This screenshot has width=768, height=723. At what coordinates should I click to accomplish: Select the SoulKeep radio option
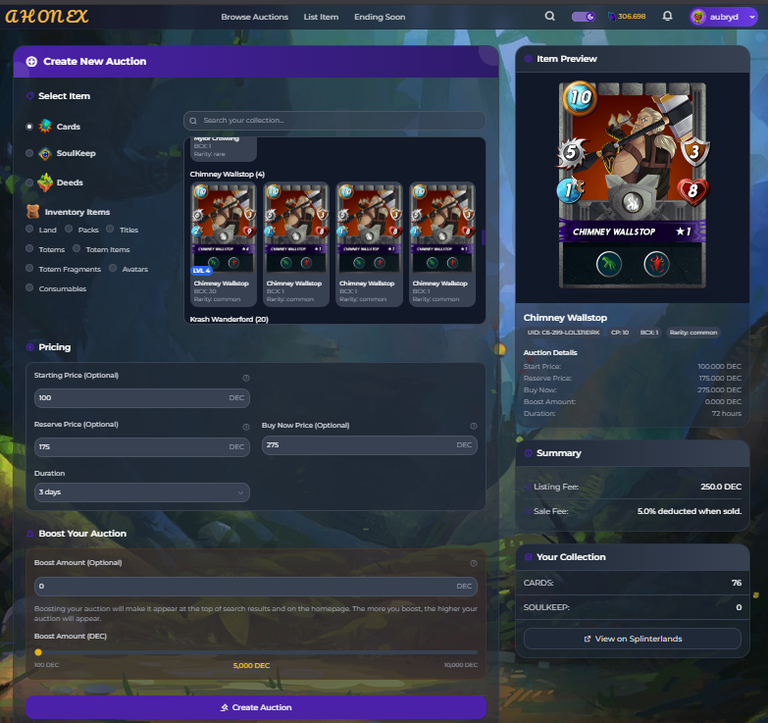pos(29,153)
